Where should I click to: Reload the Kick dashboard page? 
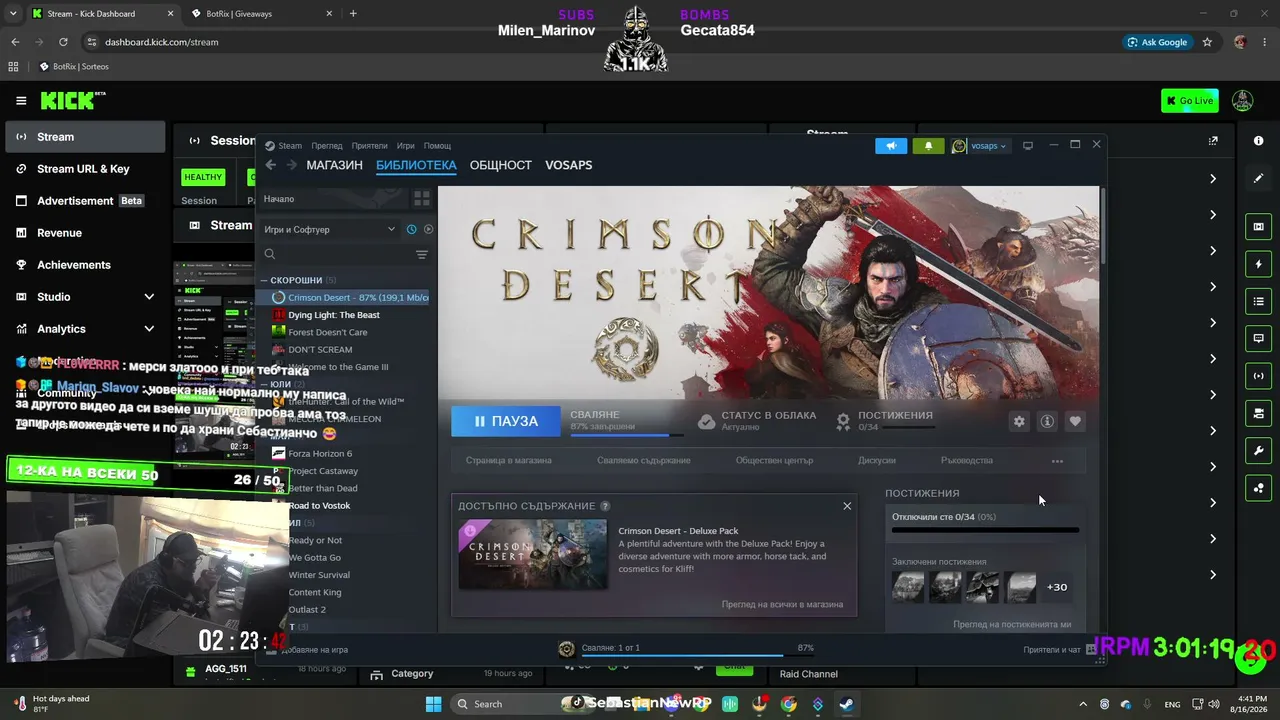click(63, 42)
